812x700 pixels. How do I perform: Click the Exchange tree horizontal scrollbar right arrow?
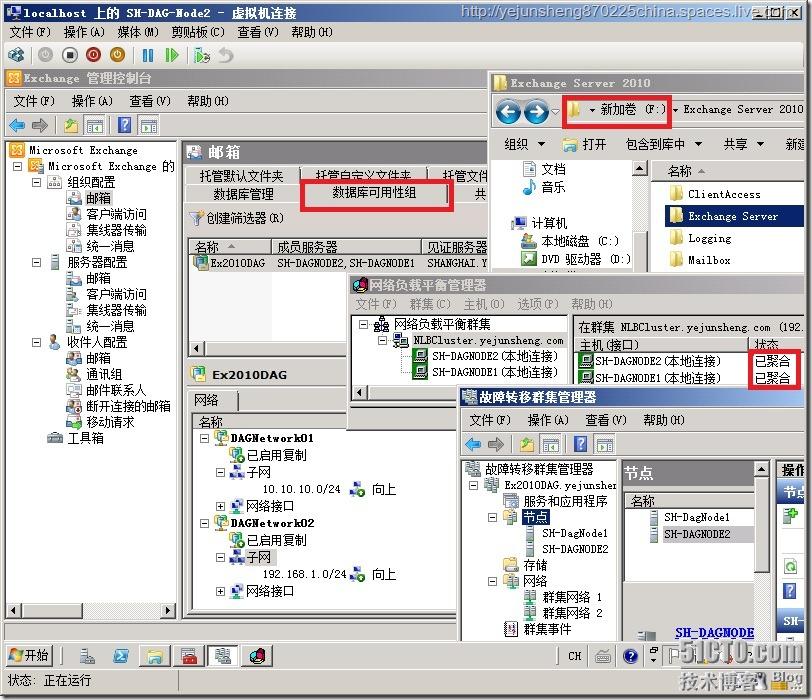tap(167, 610)
